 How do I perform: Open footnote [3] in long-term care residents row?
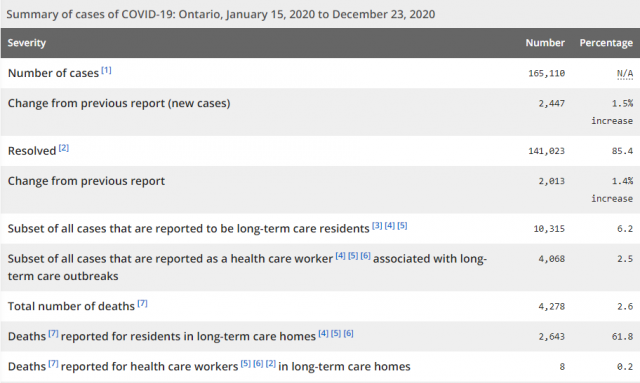click(377, 225)
